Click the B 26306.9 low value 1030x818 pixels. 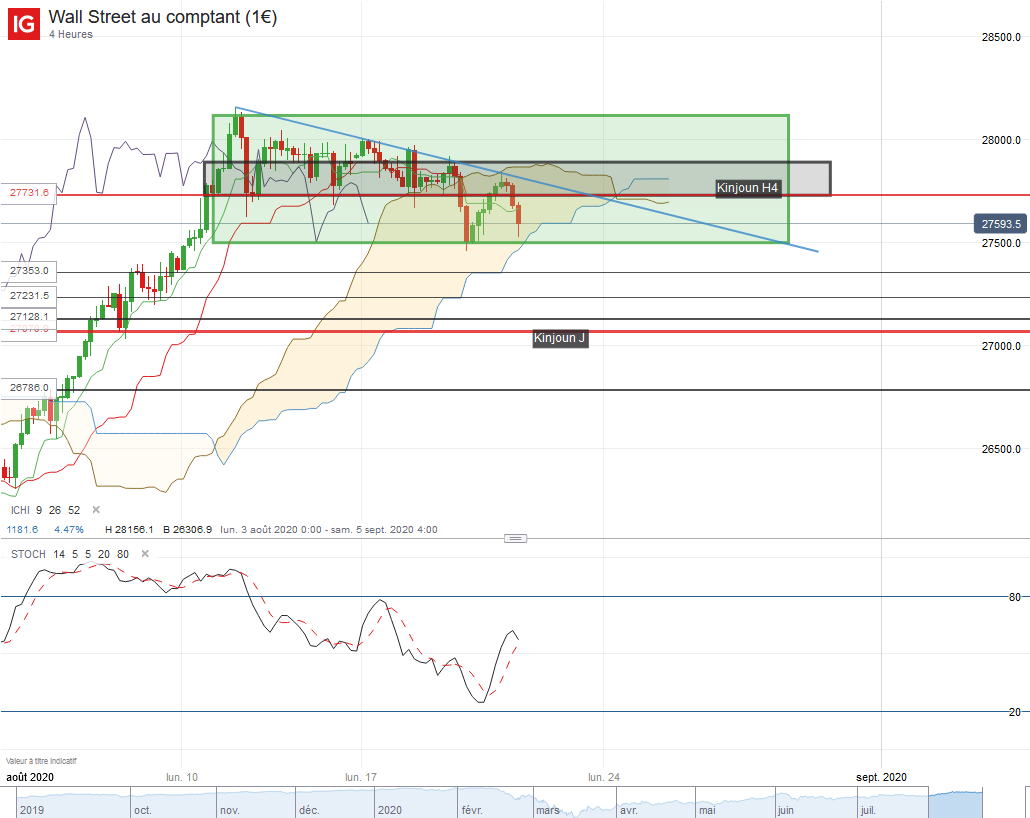tap(187, 530)
